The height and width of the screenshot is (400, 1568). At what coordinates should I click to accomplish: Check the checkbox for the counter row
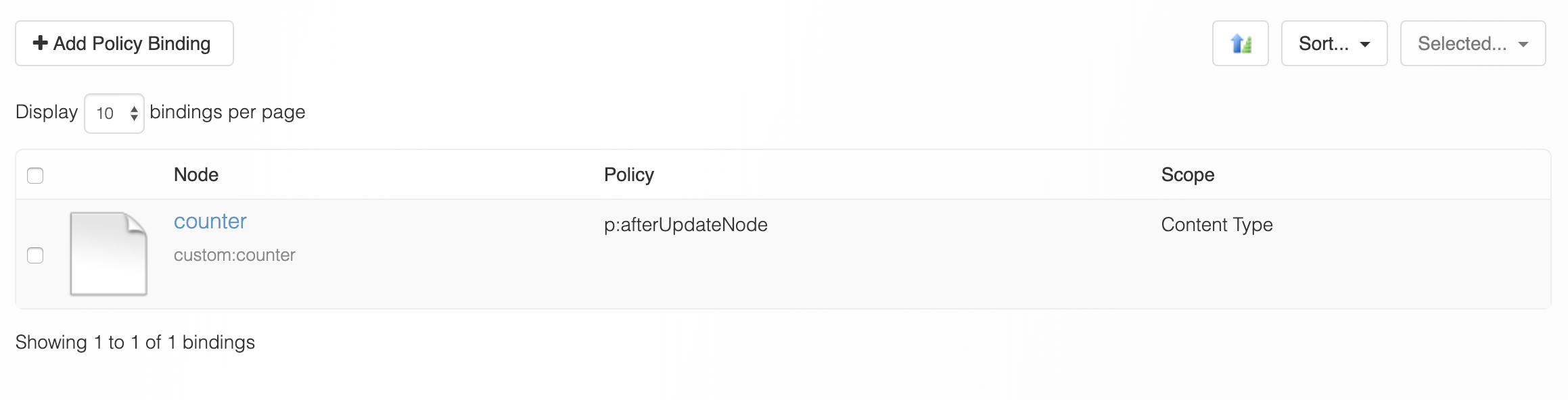35,255
